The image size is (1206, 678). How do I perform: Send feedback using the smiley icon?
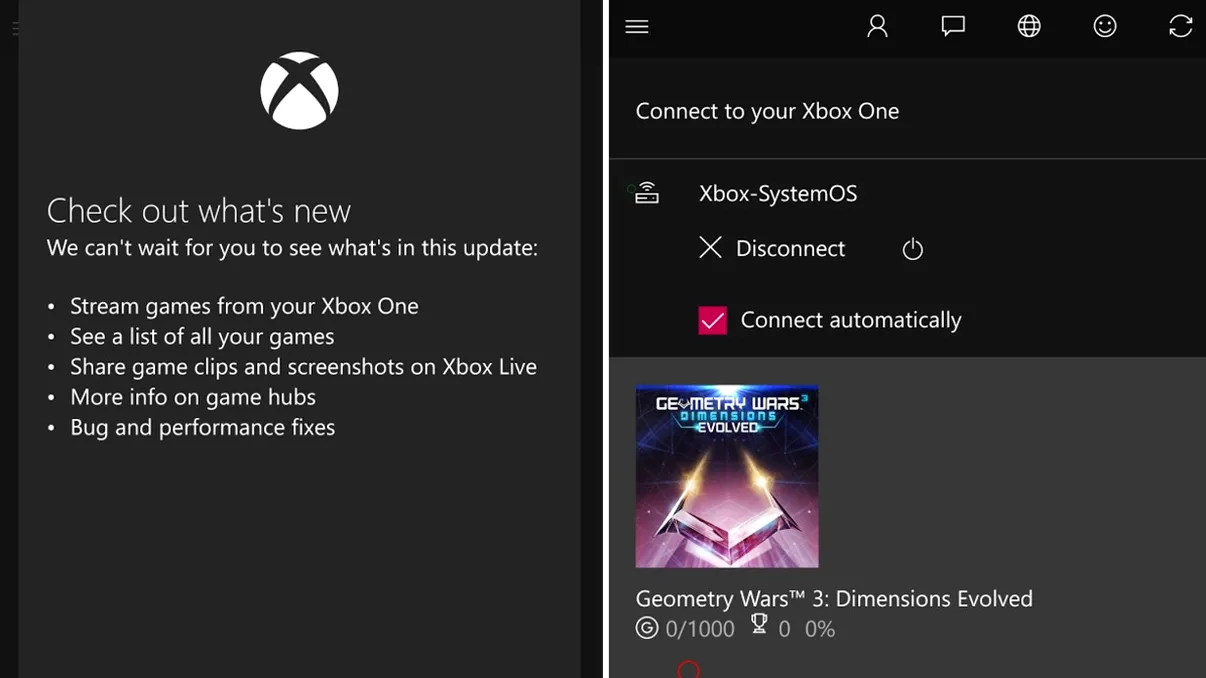click(x=1105, y=26)
